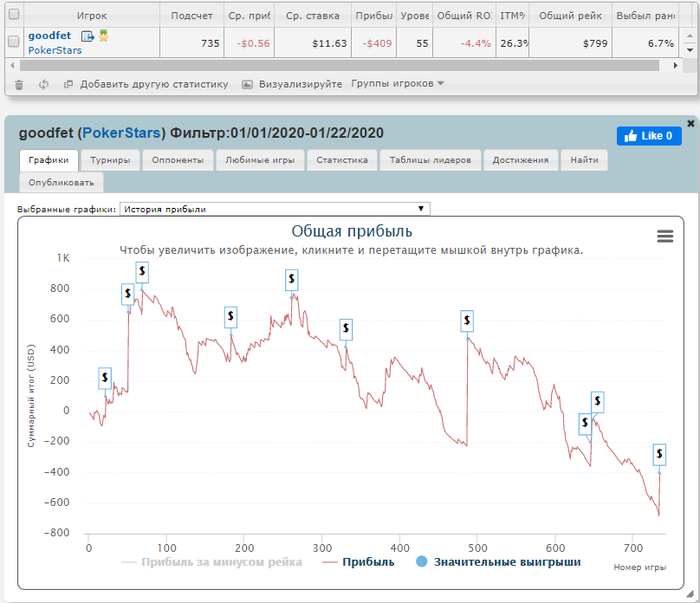700x603 pixels.
Task: Click the first $ win marker near game 20
Action: (x=105, y=378)
